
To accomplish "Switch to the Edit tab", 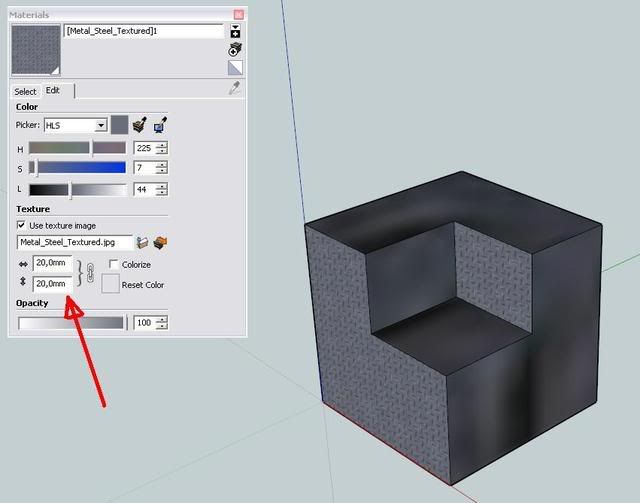I will [53, 91].
